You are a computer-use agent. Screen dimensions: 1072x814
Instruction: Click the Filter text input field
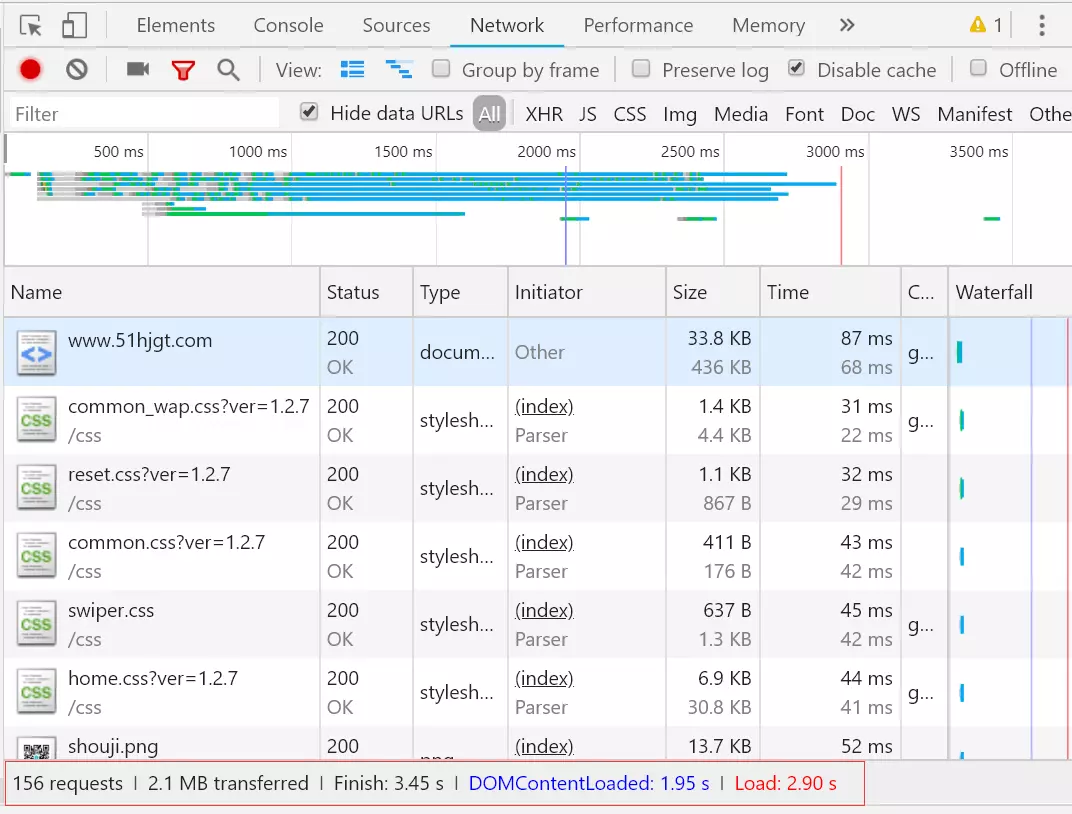click(x=145, y=114)
